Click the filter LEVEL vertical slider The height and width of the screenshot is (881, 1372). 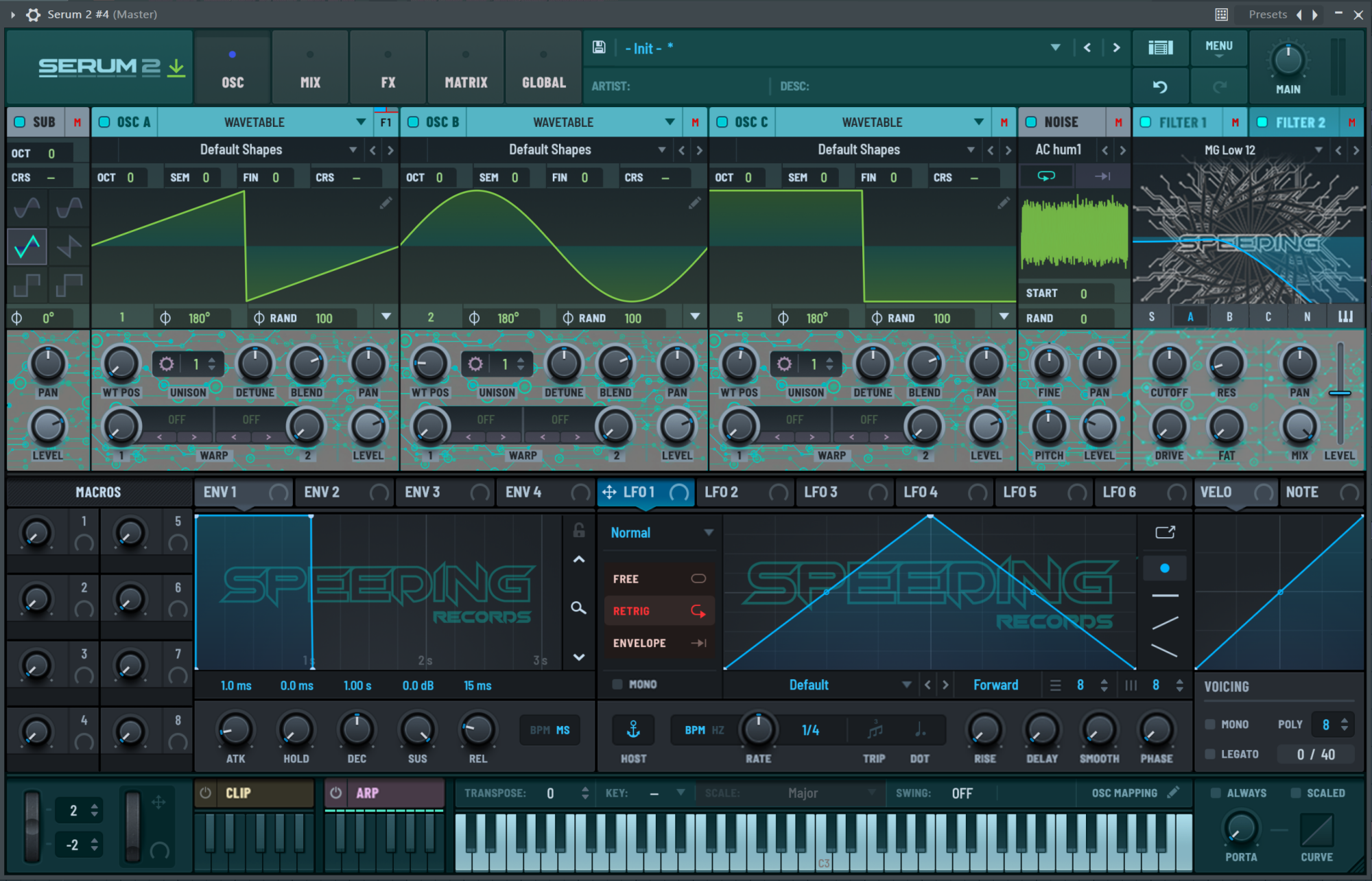tap(1339, 393)
